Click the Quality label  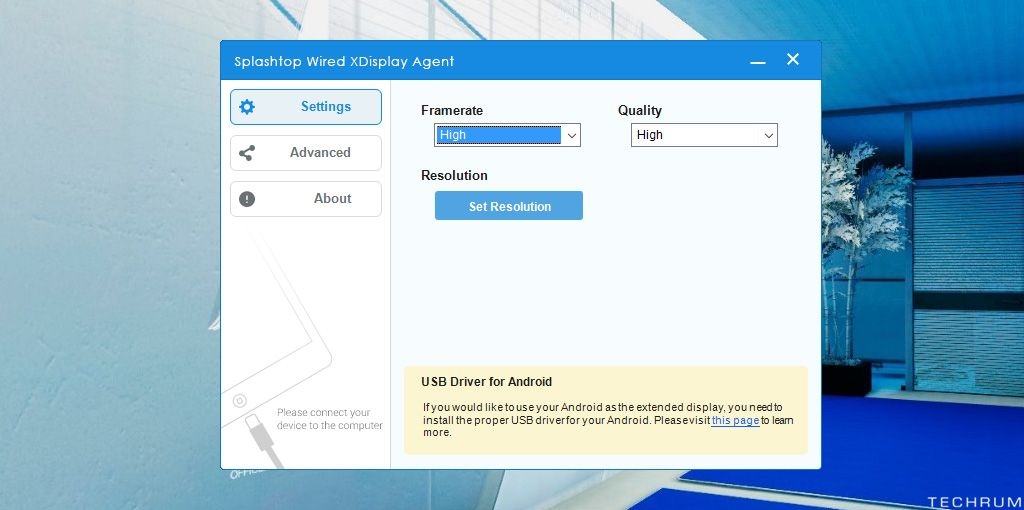pyautogui.click(x=640, y=110)
